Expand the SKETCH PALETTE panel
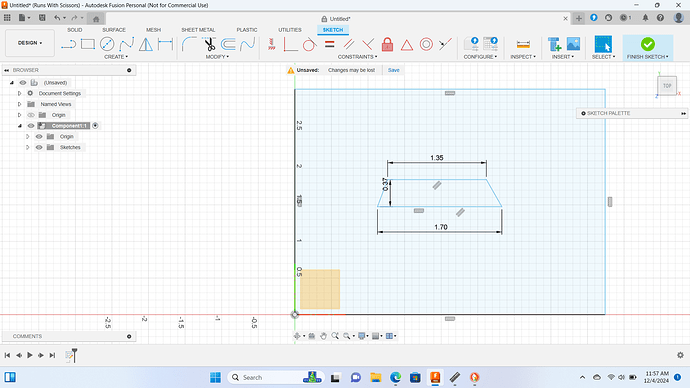The image size is (690, 388). click(683, 113)
